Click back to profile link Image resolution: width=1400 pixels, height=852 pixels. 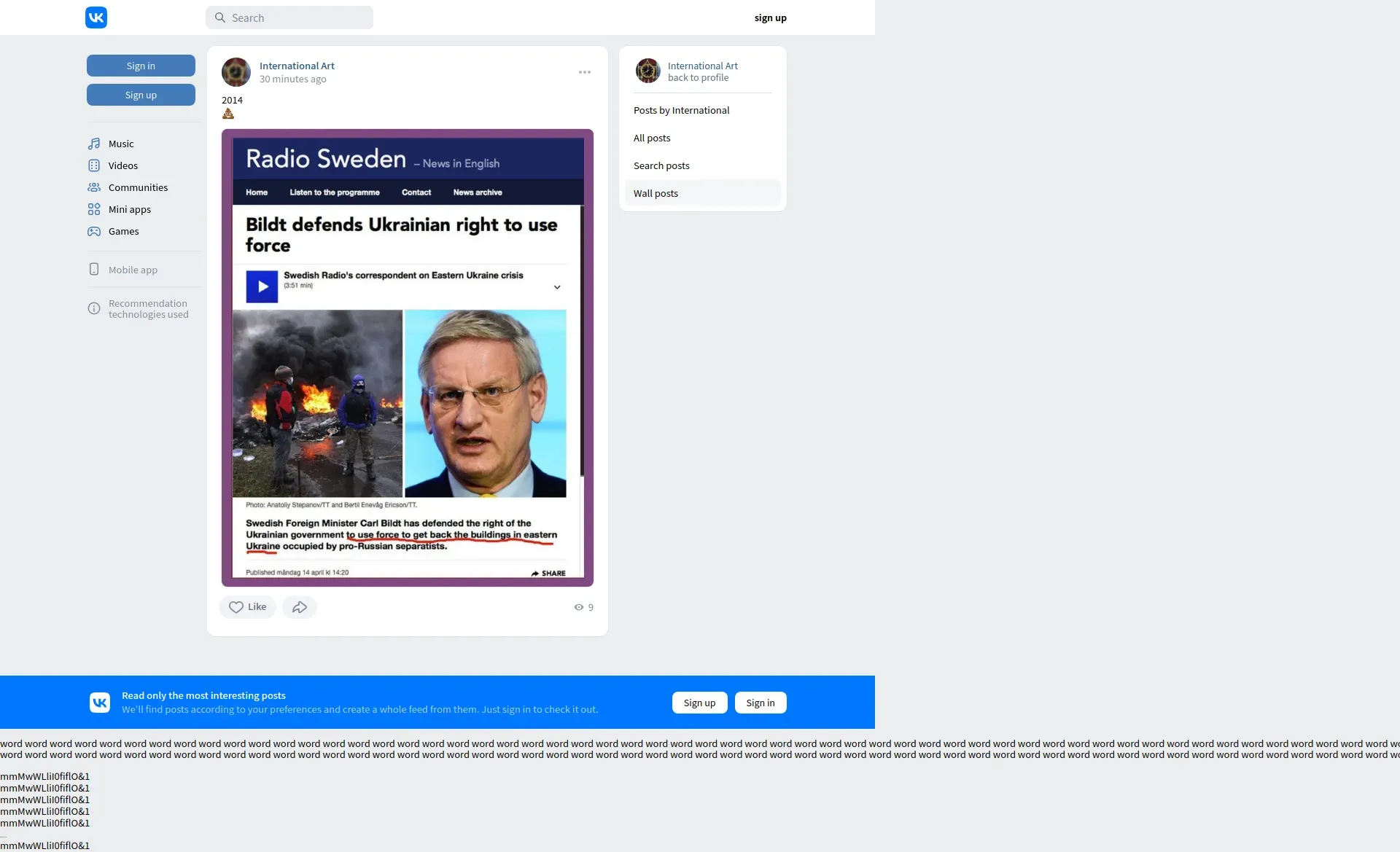coord(698,77)
